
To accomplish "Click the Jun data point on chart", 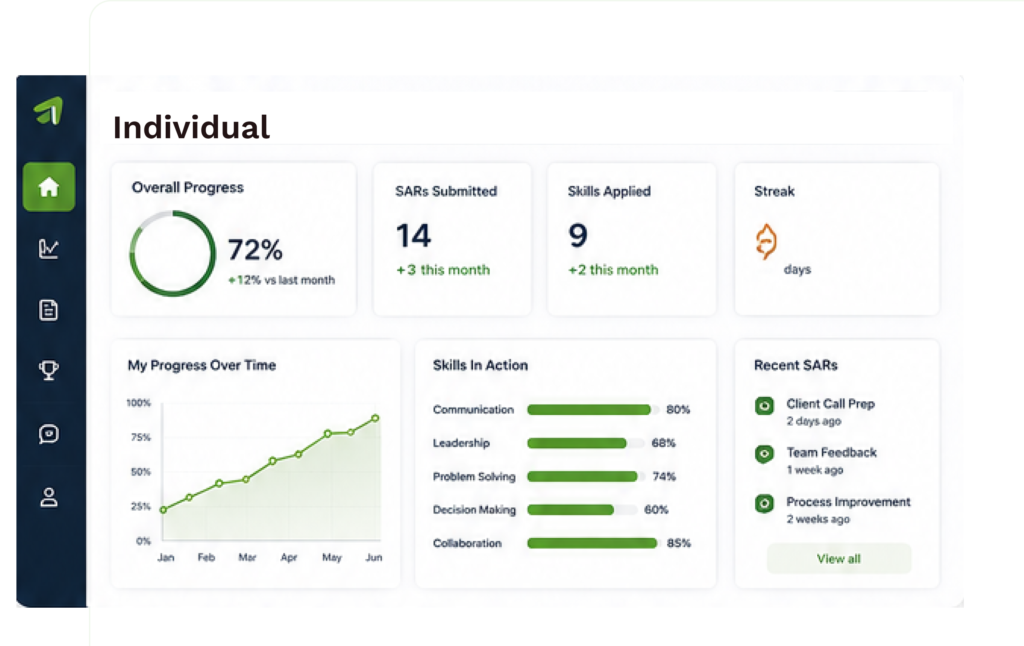I will 375,418.
